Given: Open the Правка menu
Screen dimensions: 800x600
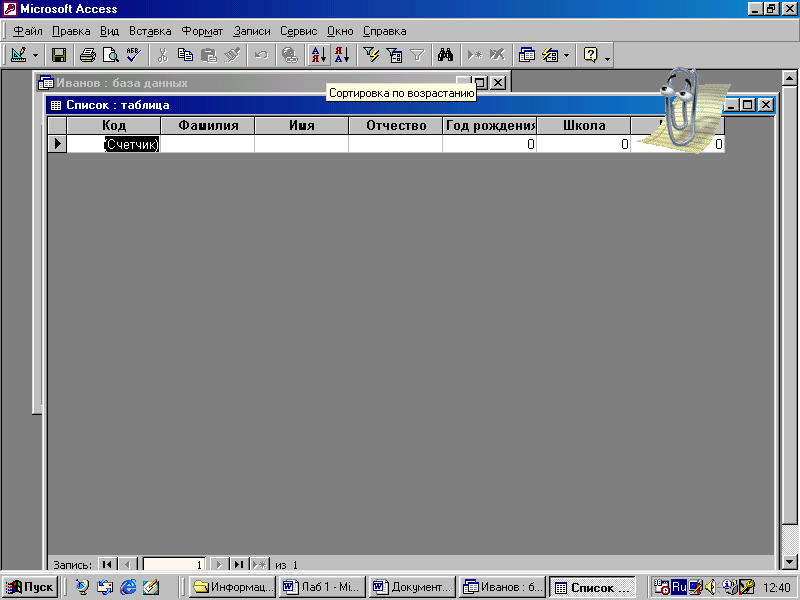Looking at the screenshot, I should coord(71,31).
